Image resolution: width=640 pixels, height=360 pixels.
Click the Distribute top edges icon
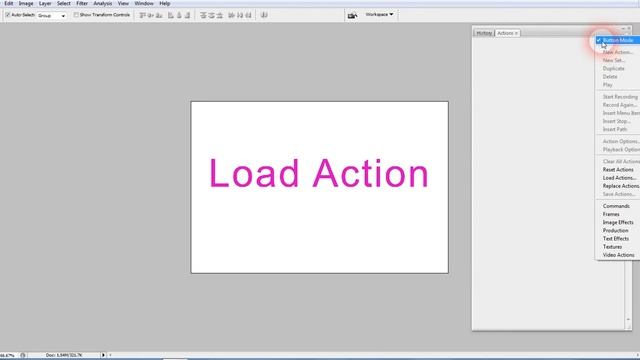203,16
